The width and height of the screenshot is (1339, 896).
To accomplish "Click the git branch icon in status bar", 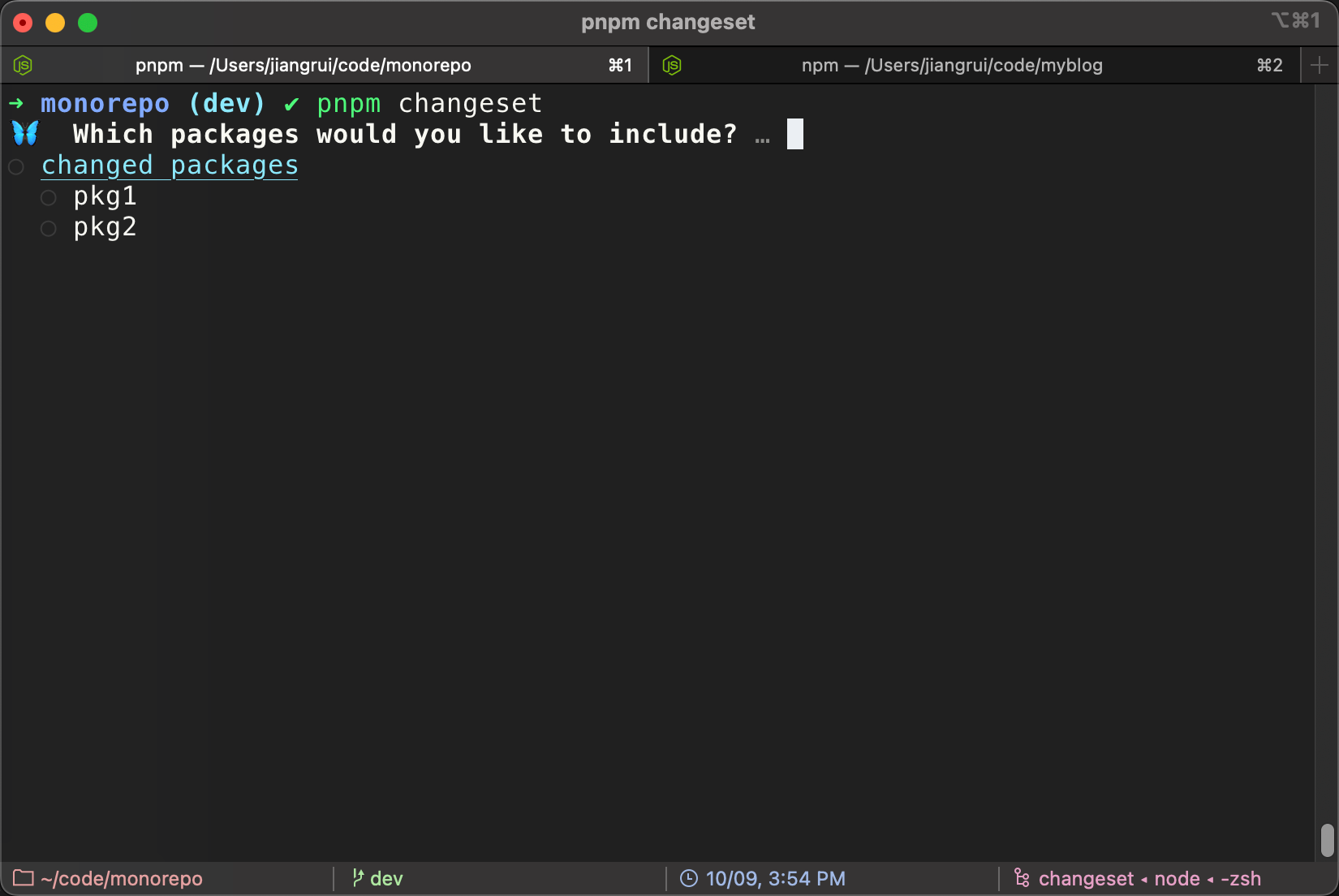I will (x=358, y=878).
